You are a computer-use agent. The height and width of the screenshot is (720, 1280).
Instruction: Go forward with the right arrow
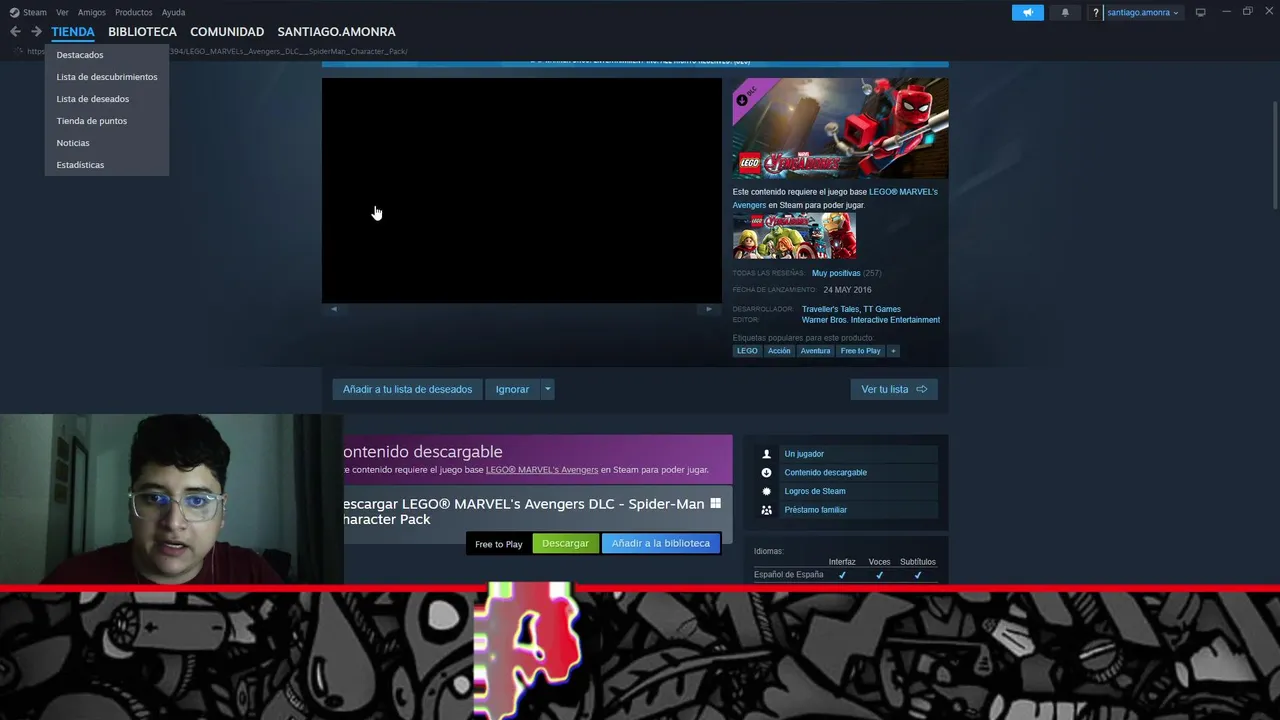pos(36,32)
